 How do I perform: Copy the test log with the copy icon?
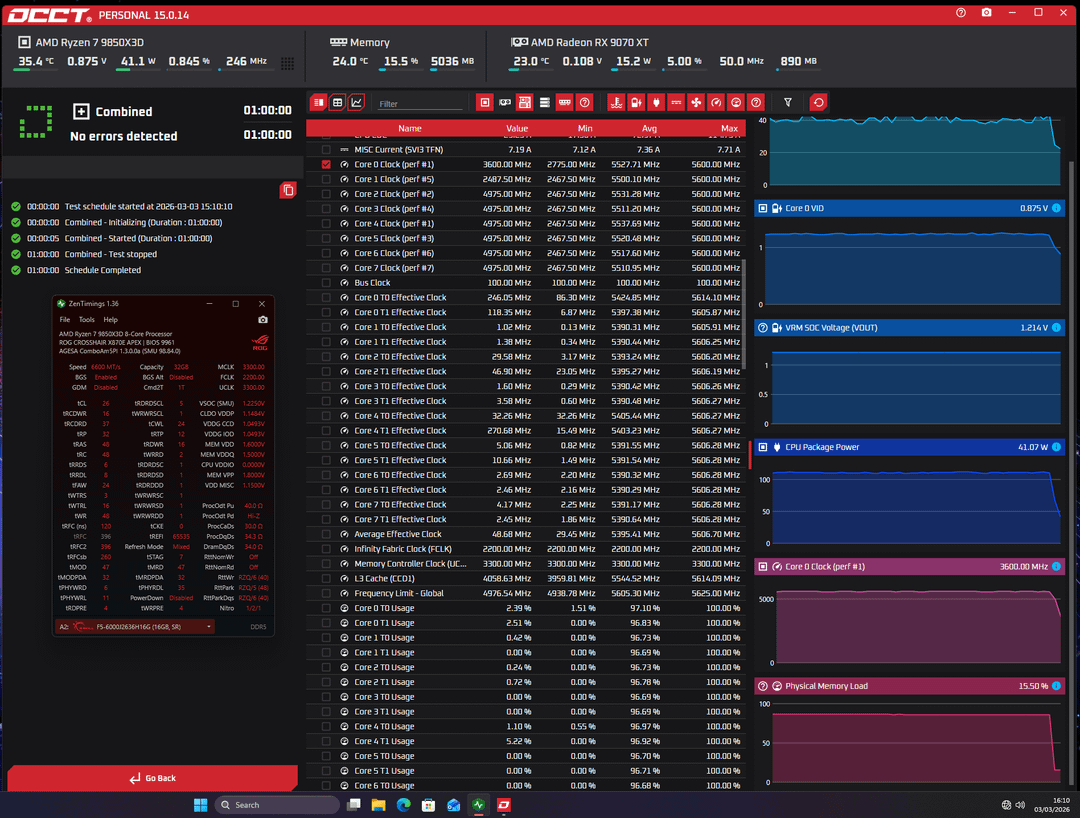(288, 190)
